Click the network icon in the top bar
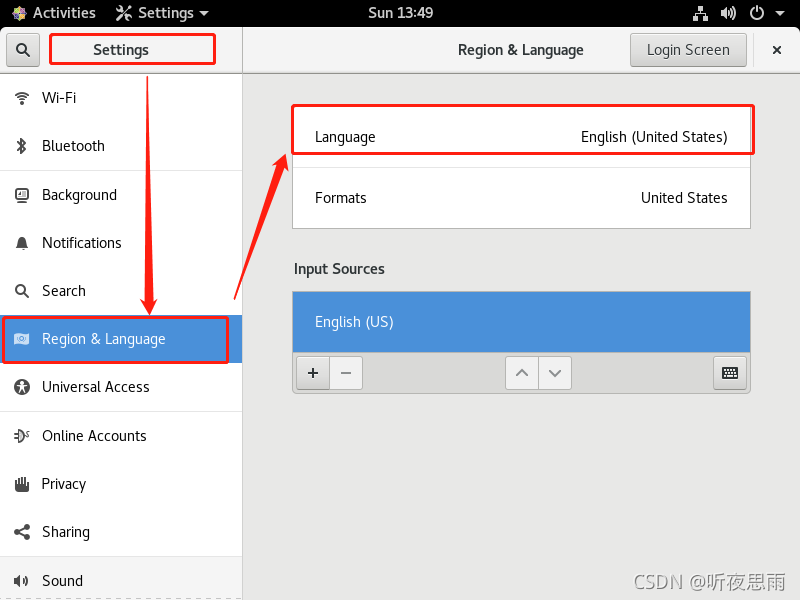Screen dimensions: 800x600 pos(701,13)
